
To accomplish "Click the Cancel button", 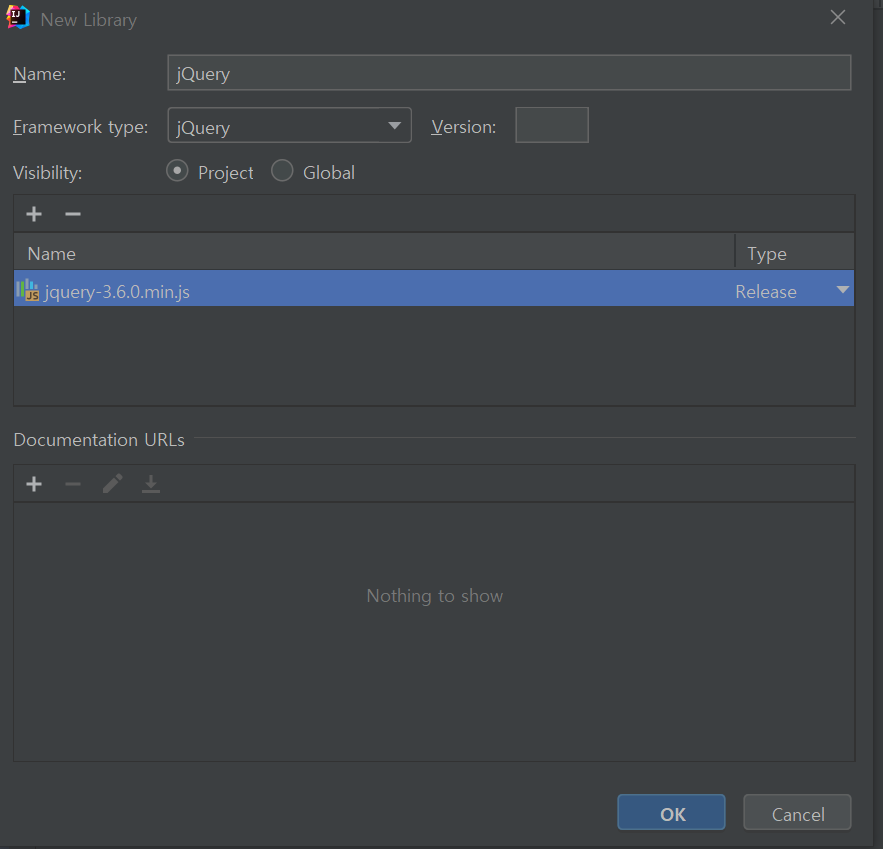I will (x=797, y=812).
